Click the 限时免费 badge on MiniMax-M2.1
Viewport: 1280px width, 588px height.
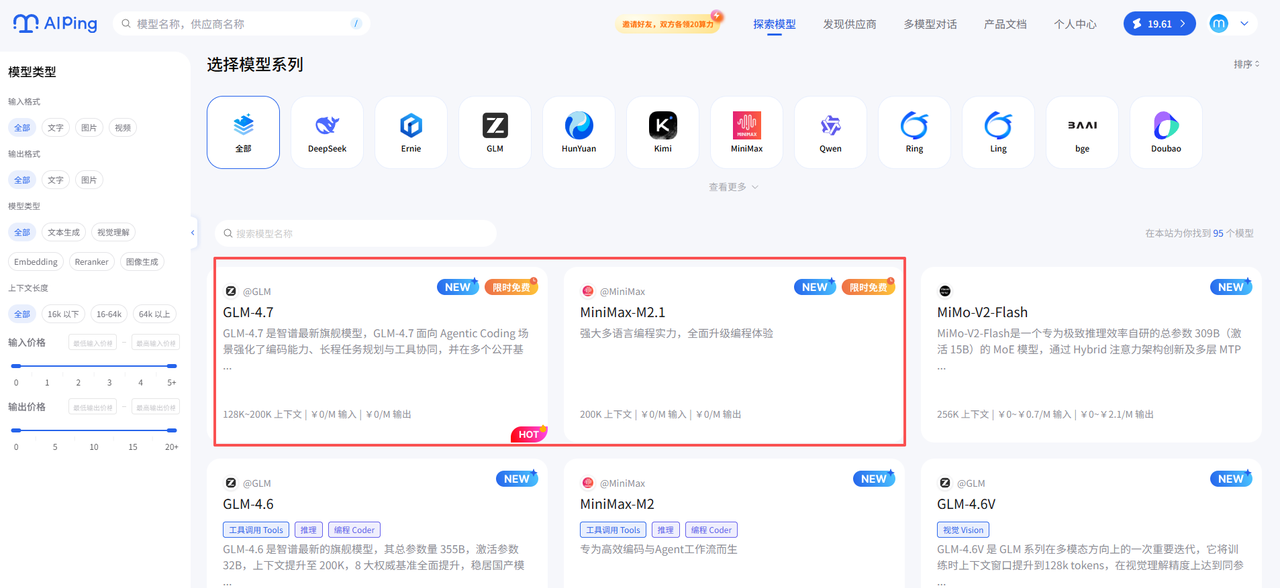(x=868, y=287)
